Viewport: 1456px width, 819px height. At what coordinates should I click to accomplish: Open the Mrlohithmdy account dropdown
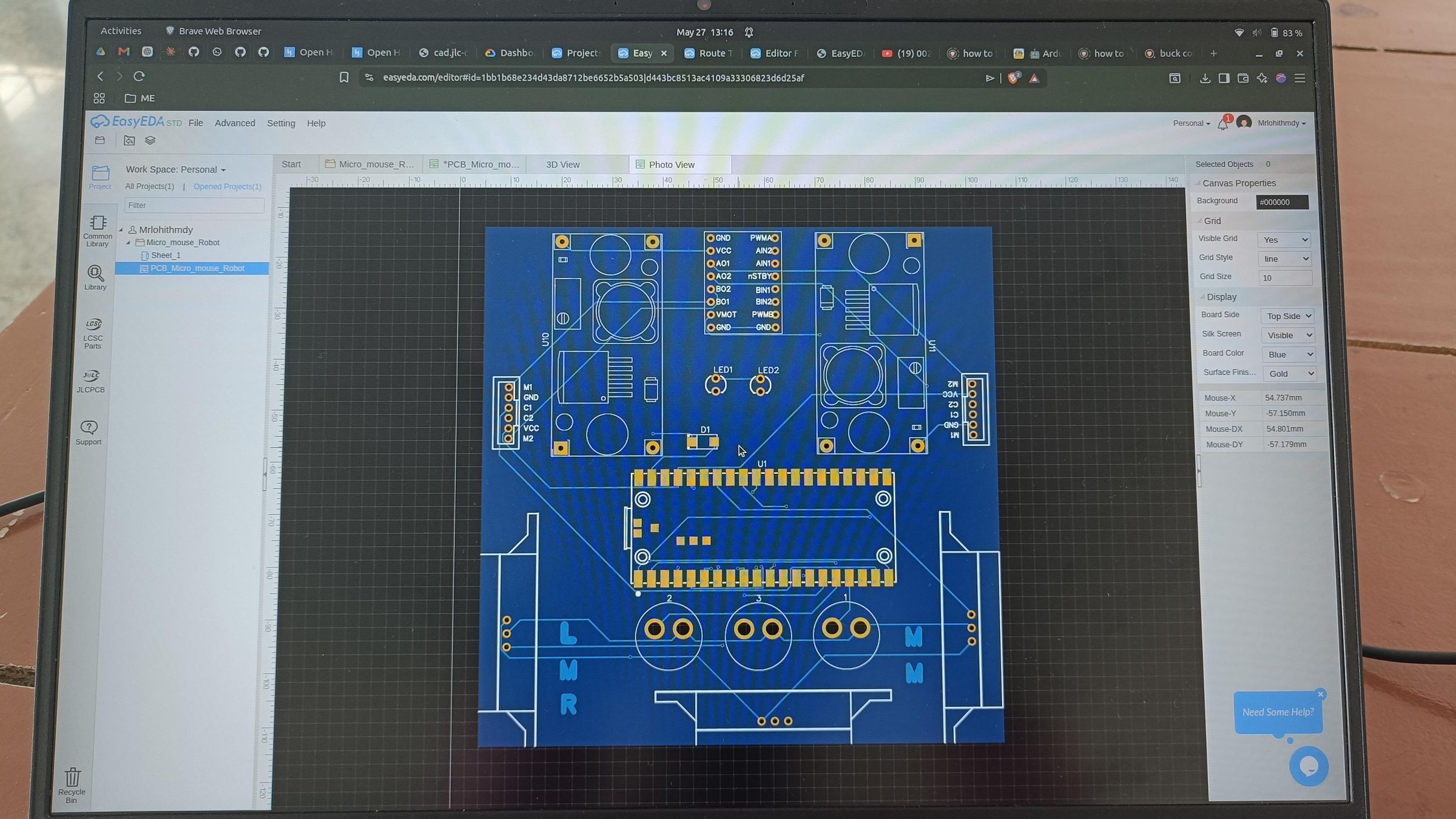click(1281, 123)
